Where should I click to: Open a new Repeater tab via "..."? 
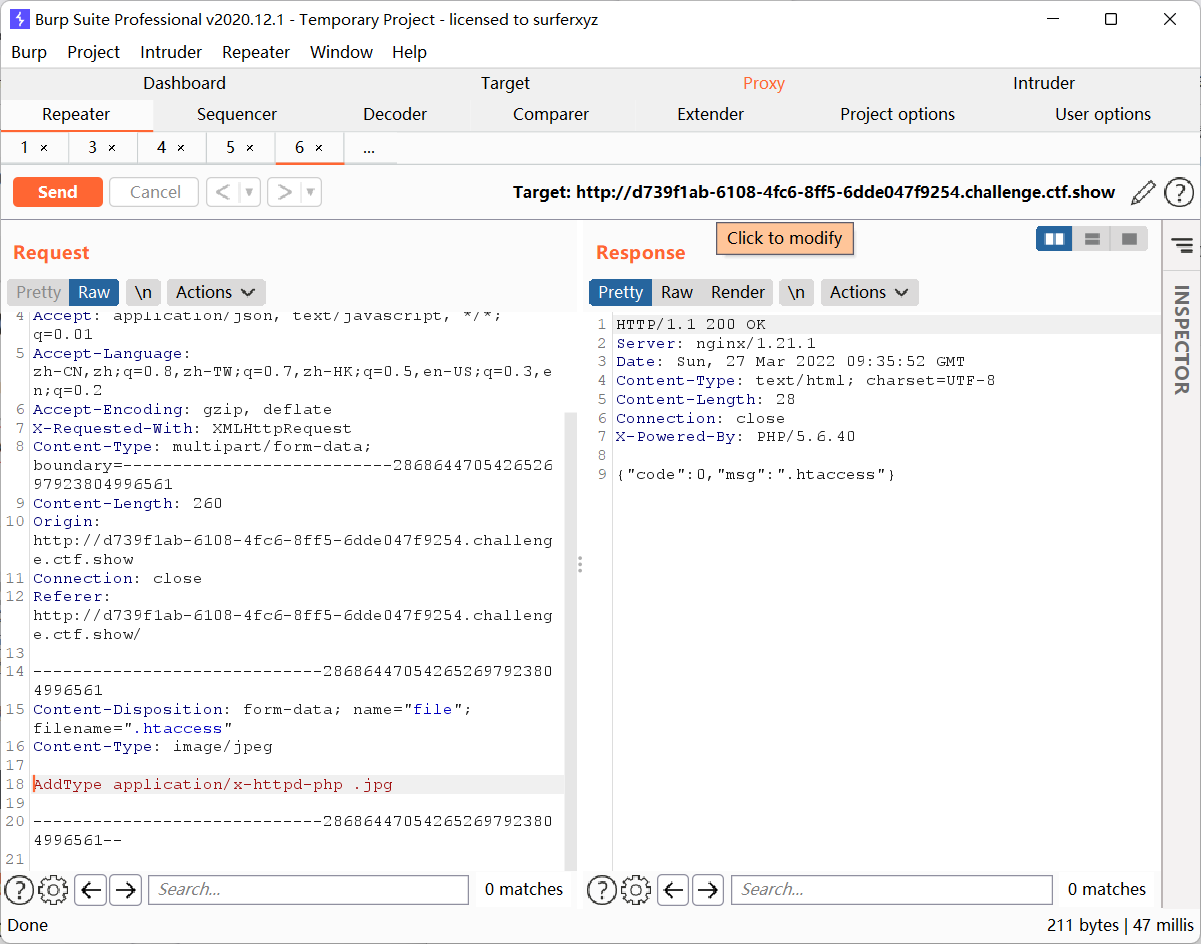[369, 148]
